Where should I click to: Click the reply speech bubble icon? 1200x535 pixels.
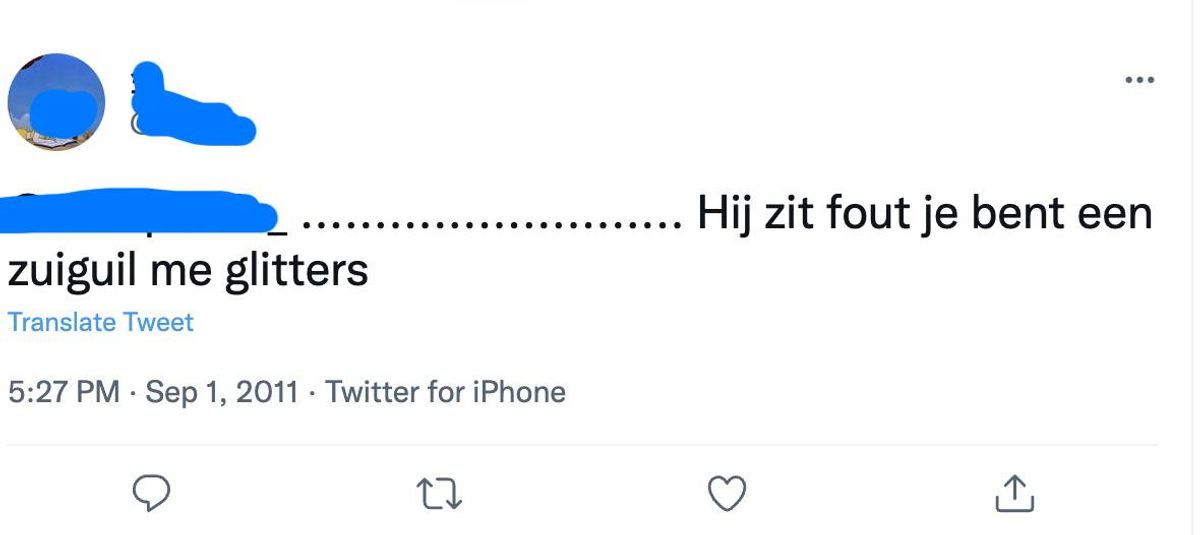(151, 492)
